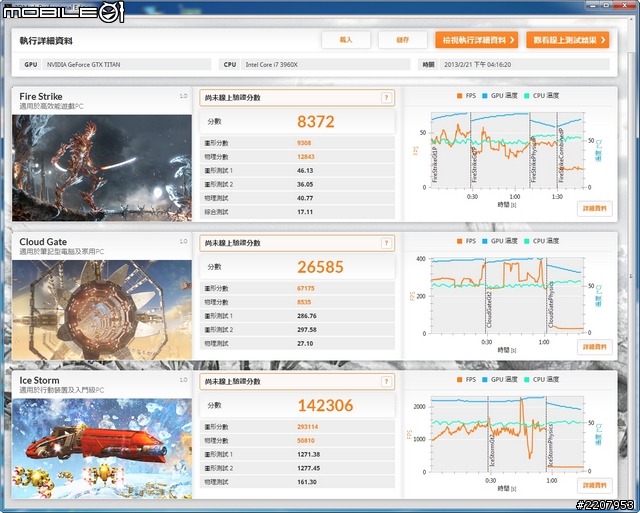This screenshot has height=513, width=640.
Task: Click the Cloud Gate preview thumbnail
Action: tap(102, 310)
